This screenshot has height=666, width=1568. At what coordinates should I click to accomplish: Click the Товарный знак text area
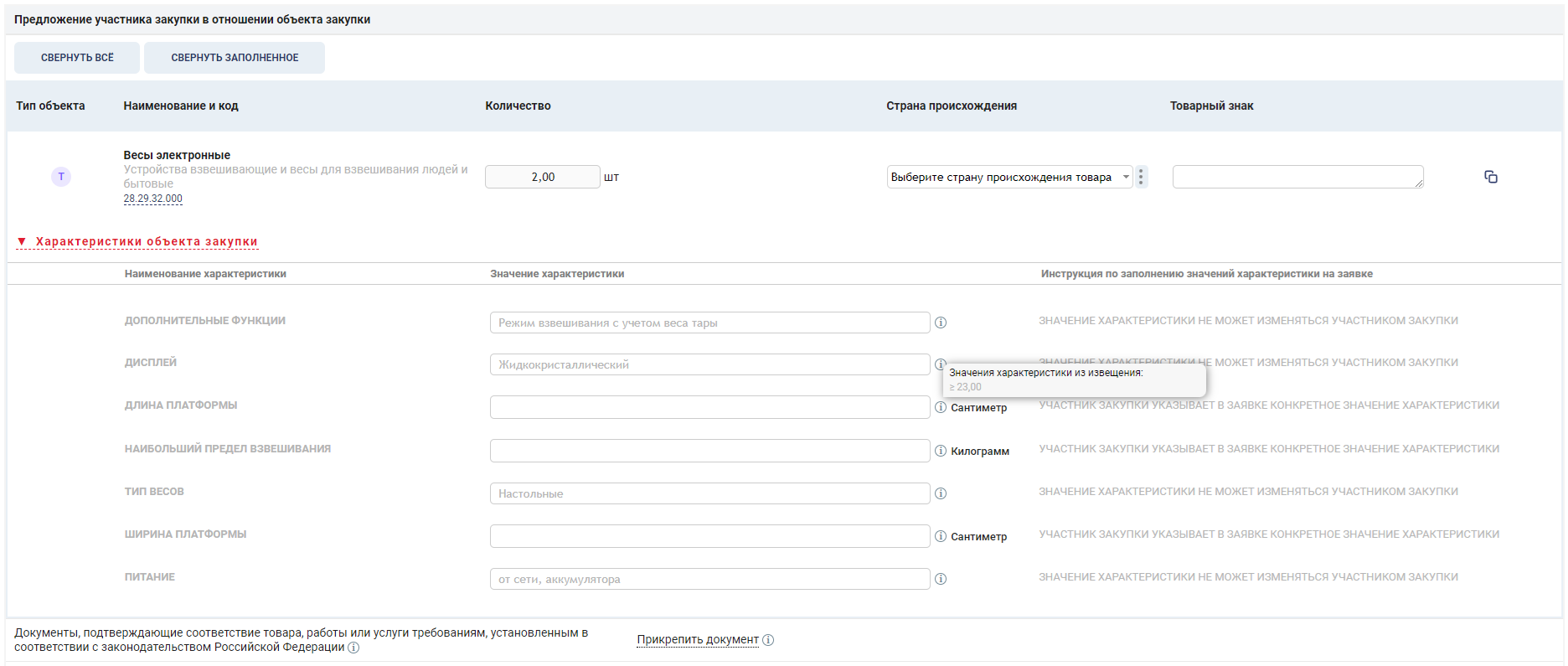pos(1297,177)
